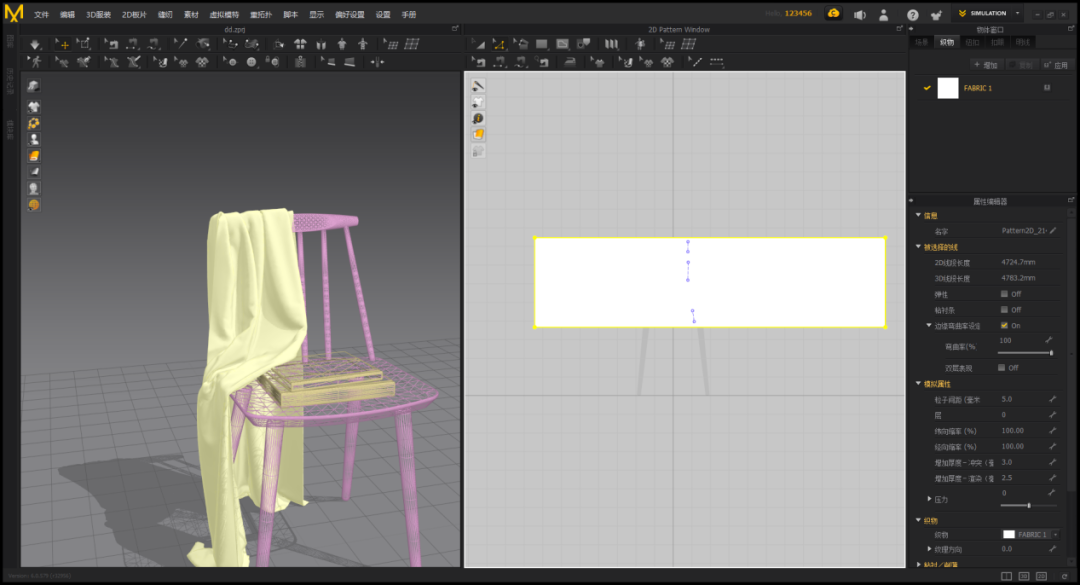Uncheck the 边缘弯曲率设定 checkbox
Screen dimensions: 1080x585
point(1004,326)
